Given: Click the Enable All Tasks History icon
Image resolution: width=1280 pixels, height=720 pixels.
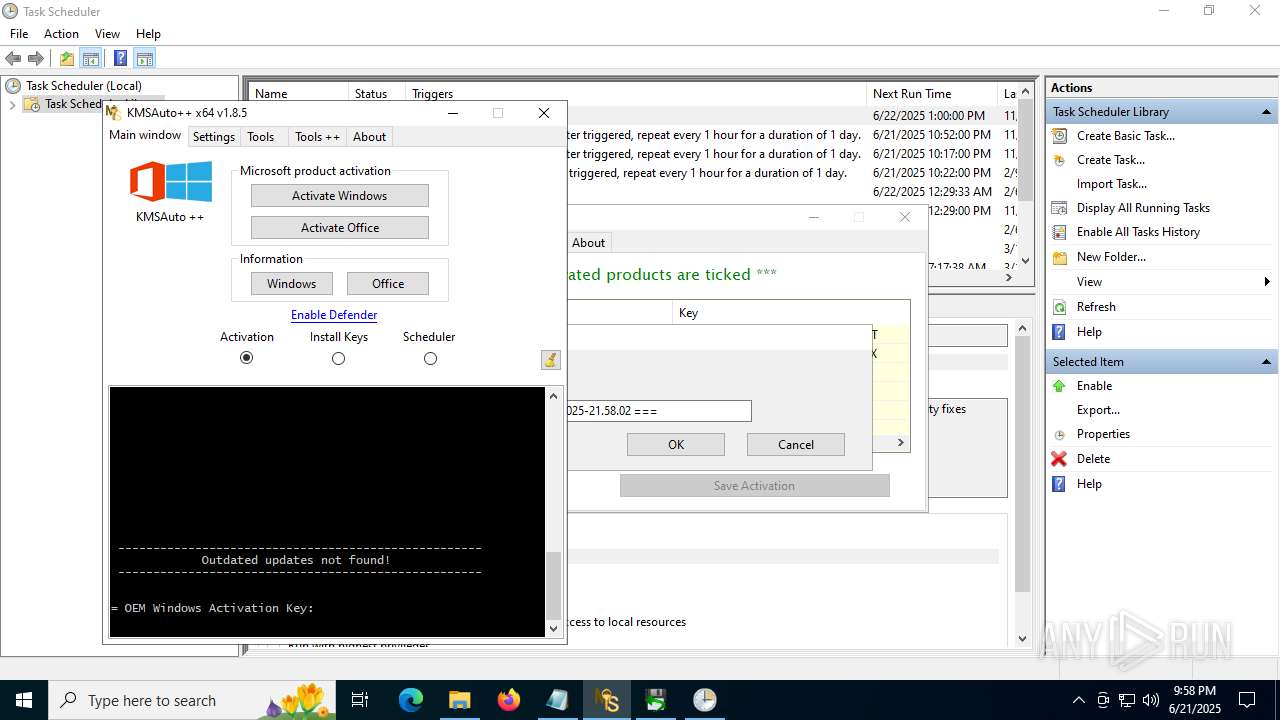Looking at the screenshot, I should click(x=1059, y=232).
